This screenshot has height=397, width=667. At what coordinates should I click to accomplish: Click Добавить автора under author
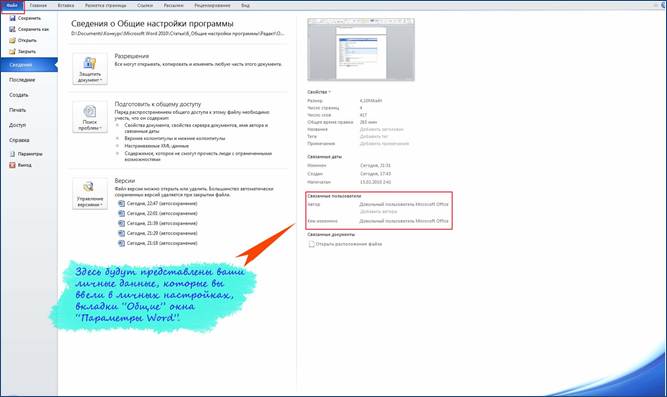[379, 211]
